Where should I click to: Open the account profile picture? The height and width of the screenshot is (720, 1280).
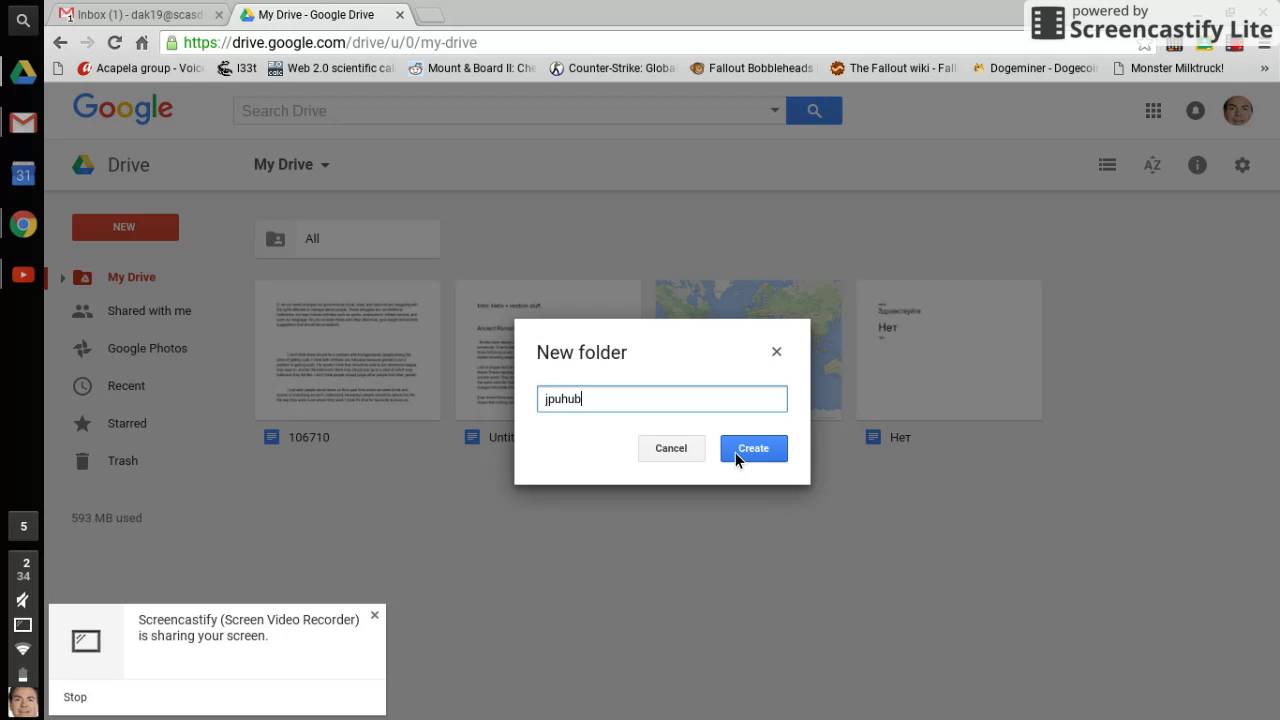point(1238,111)
